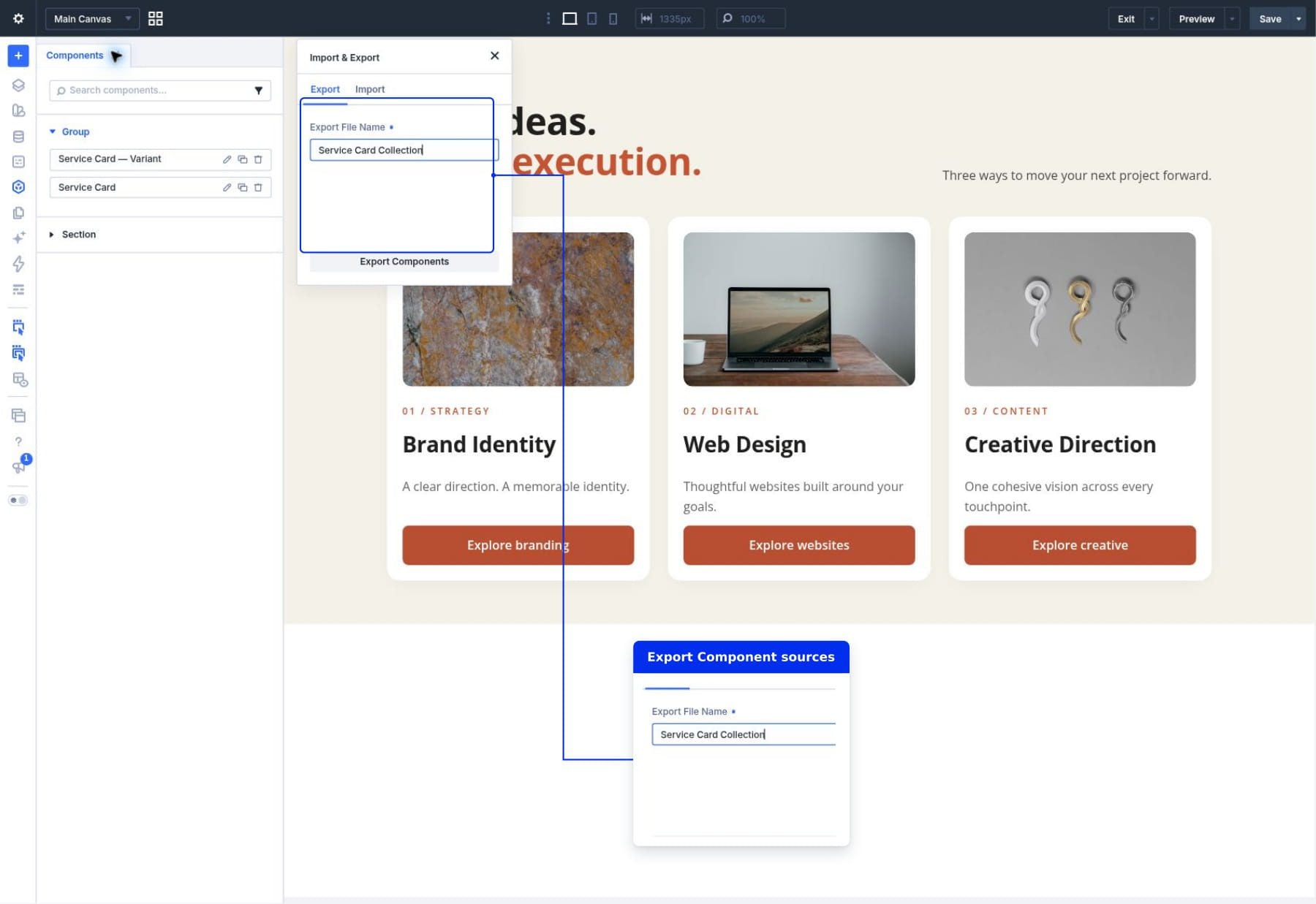This screenshot has width=1316, height=904.
Task: Focus the Export File Name field in the Import & Export dialog
Action: (x=404, y=150)
